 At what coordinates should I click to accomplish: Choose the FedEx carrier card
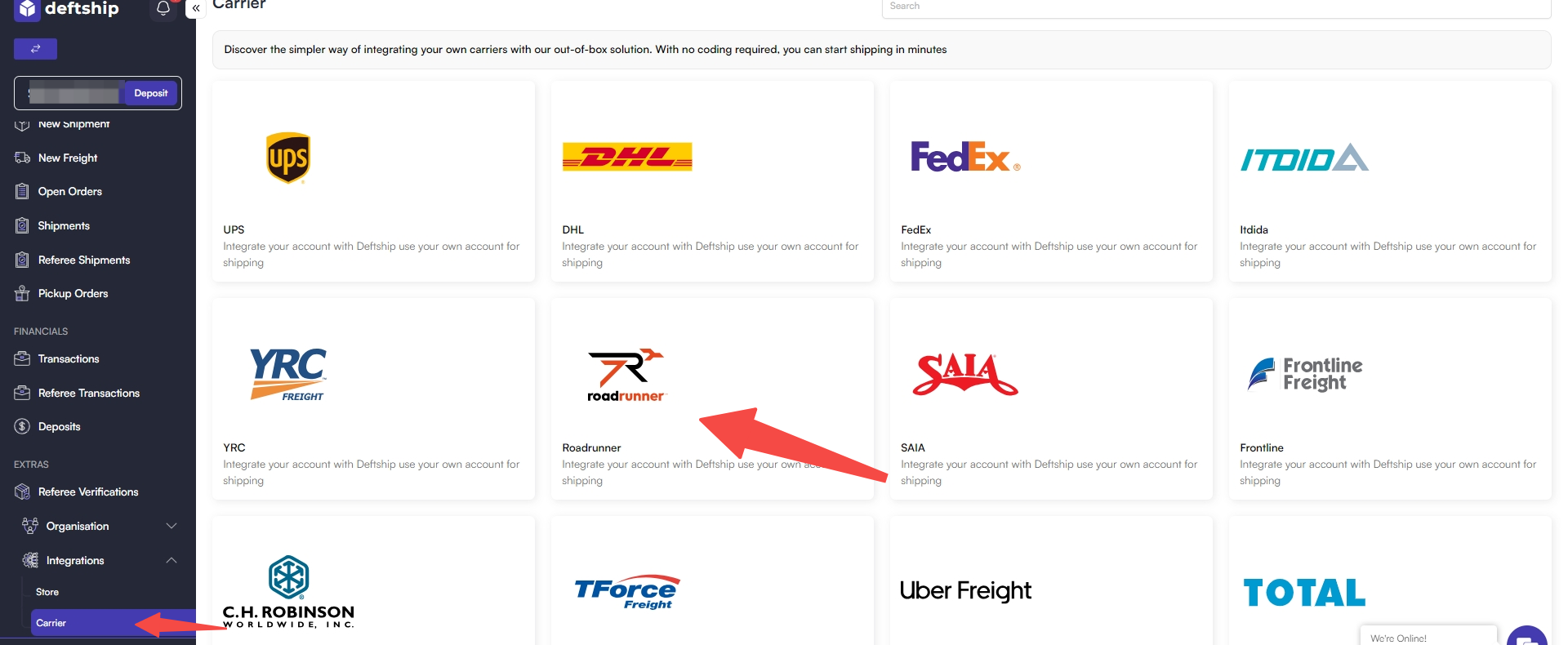[1051, 181]
